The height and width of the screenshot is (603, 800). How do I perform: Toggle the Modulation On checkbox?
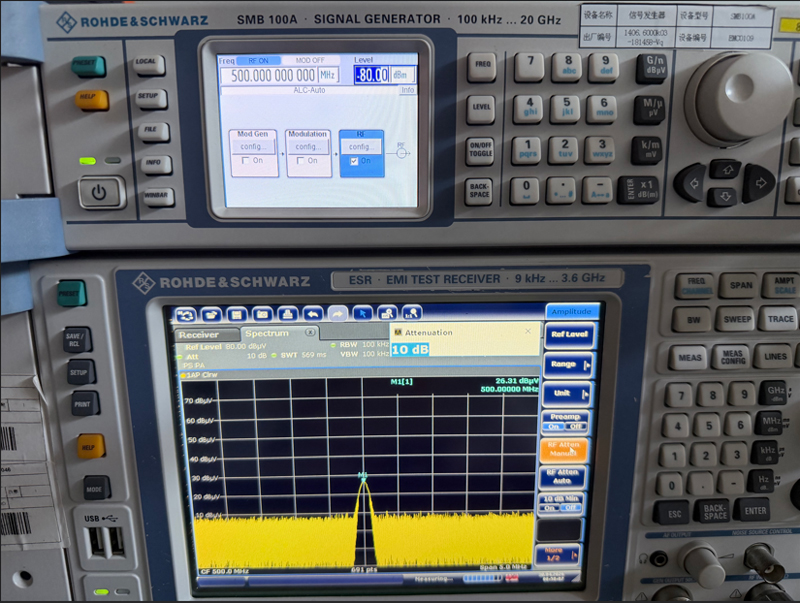tap(301, 160)
